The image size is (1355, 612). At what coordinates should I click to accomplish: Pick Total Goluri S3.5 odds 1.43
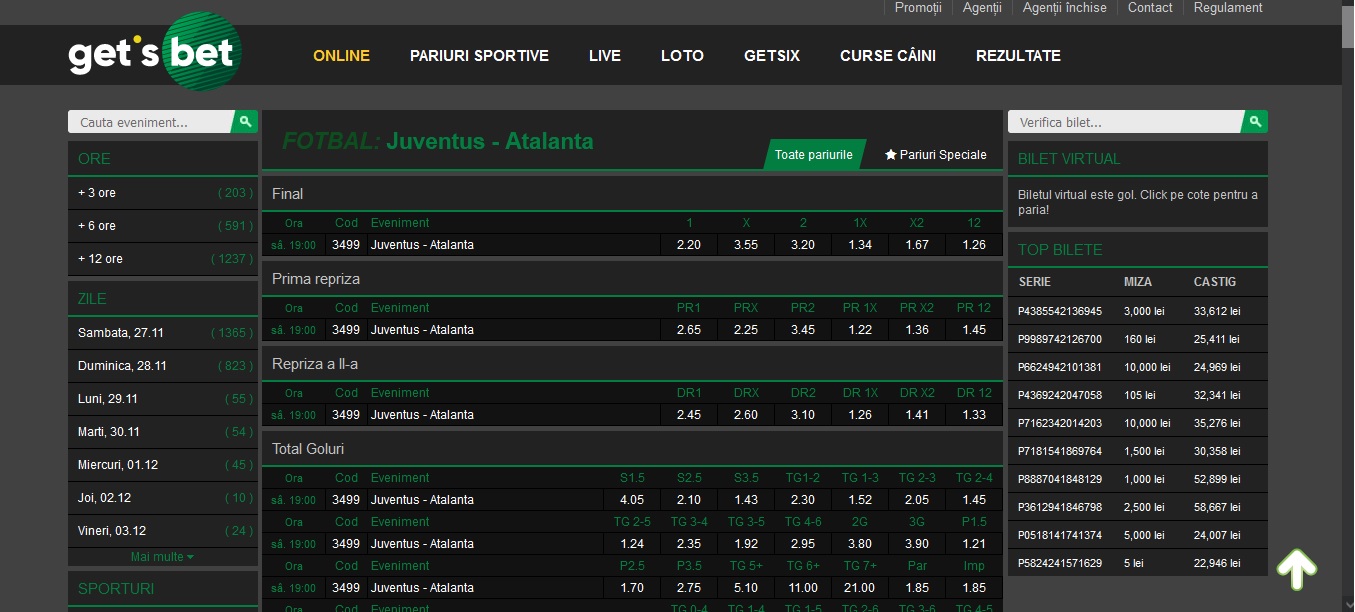(746, 500)
